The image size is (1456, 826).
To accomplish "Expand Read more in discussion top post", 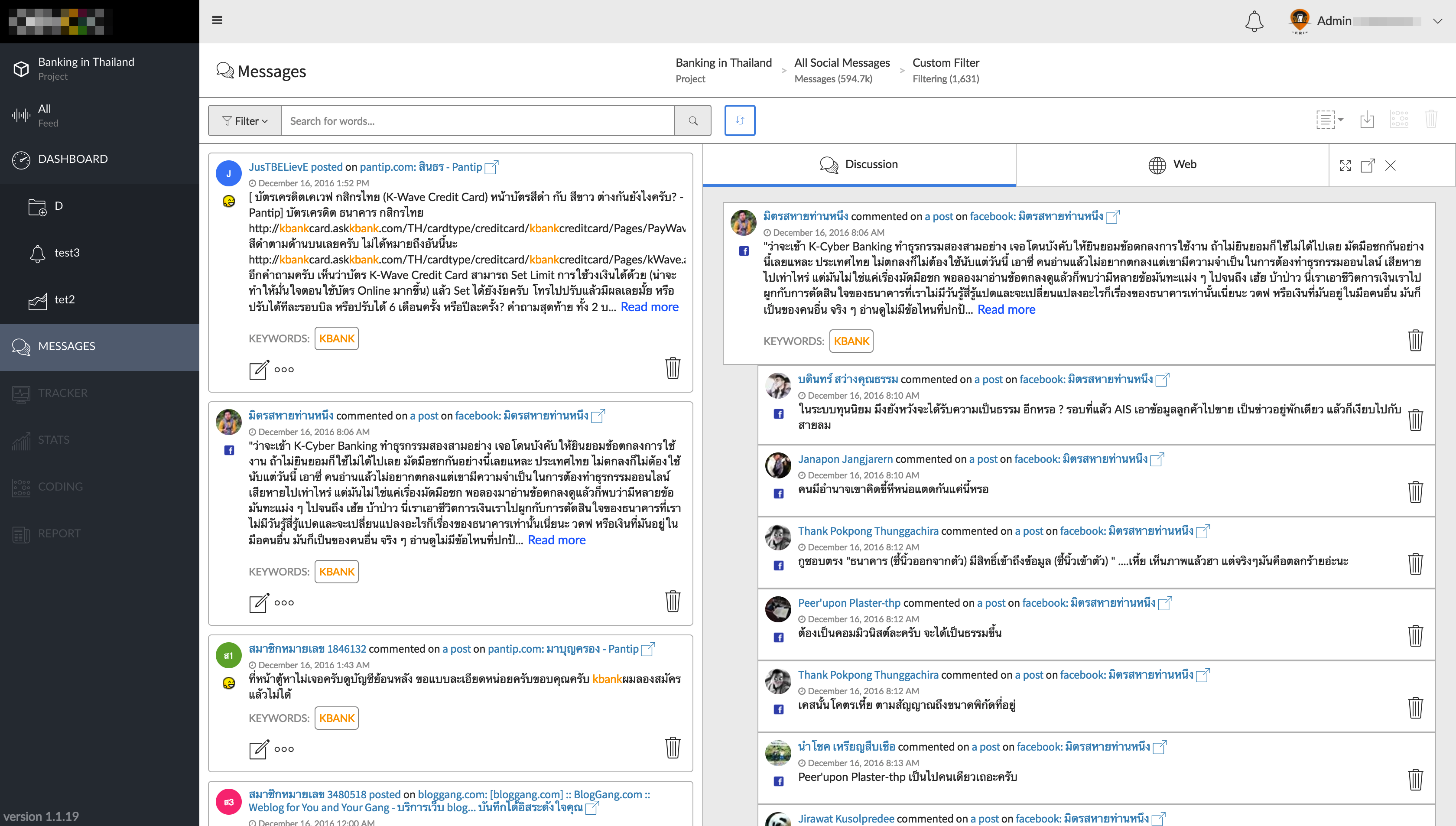I will click(x=1006, y=309).
